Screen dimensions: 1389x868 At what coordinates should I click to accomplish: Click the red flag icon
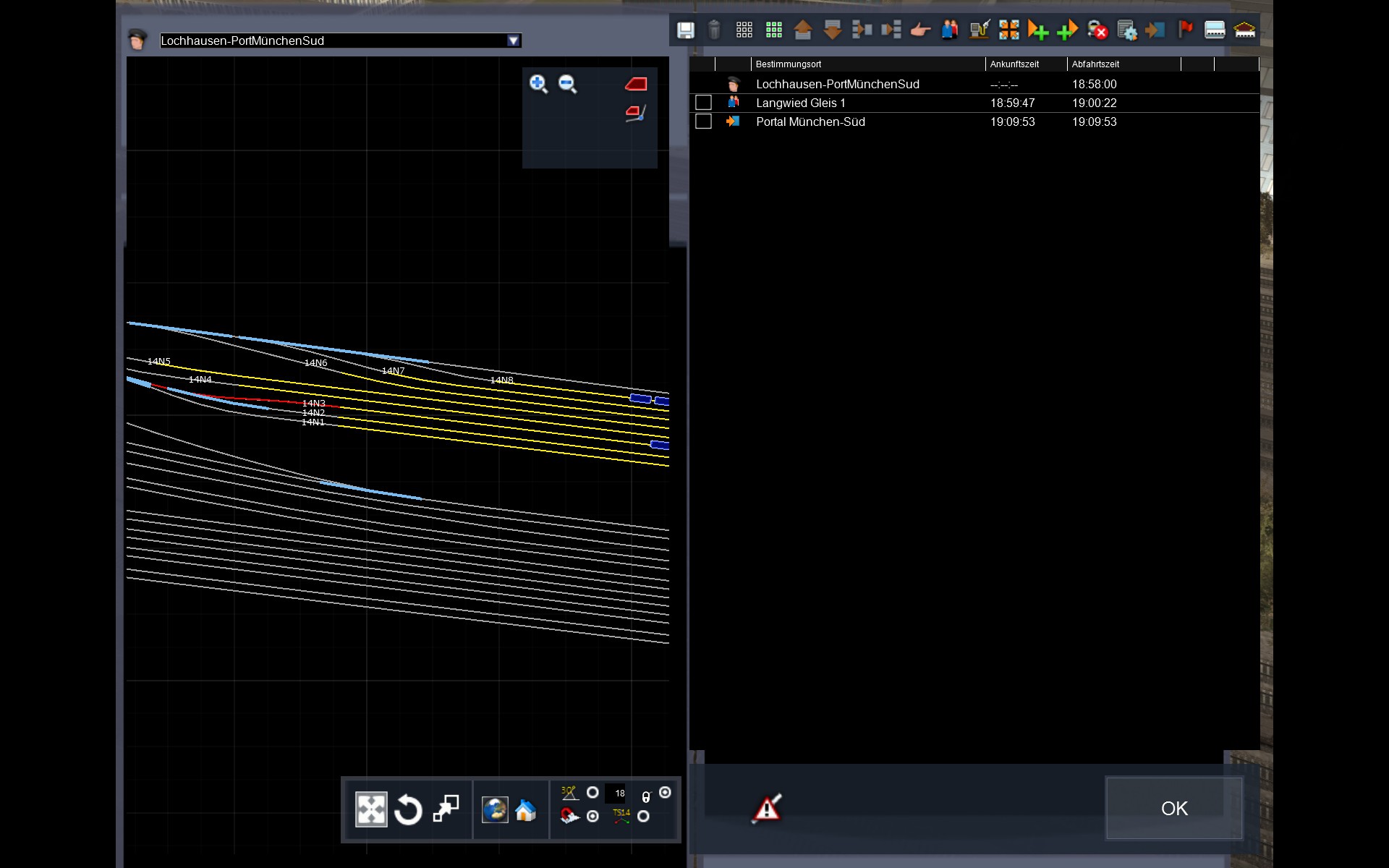pos(1185,30)
